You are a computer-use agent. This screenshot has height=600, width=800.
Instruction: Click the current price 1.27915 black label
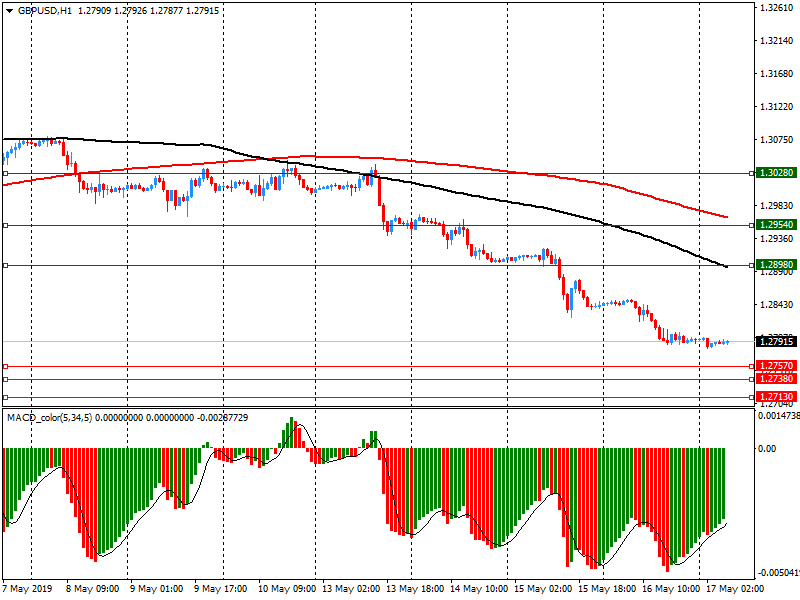point(776,342)
